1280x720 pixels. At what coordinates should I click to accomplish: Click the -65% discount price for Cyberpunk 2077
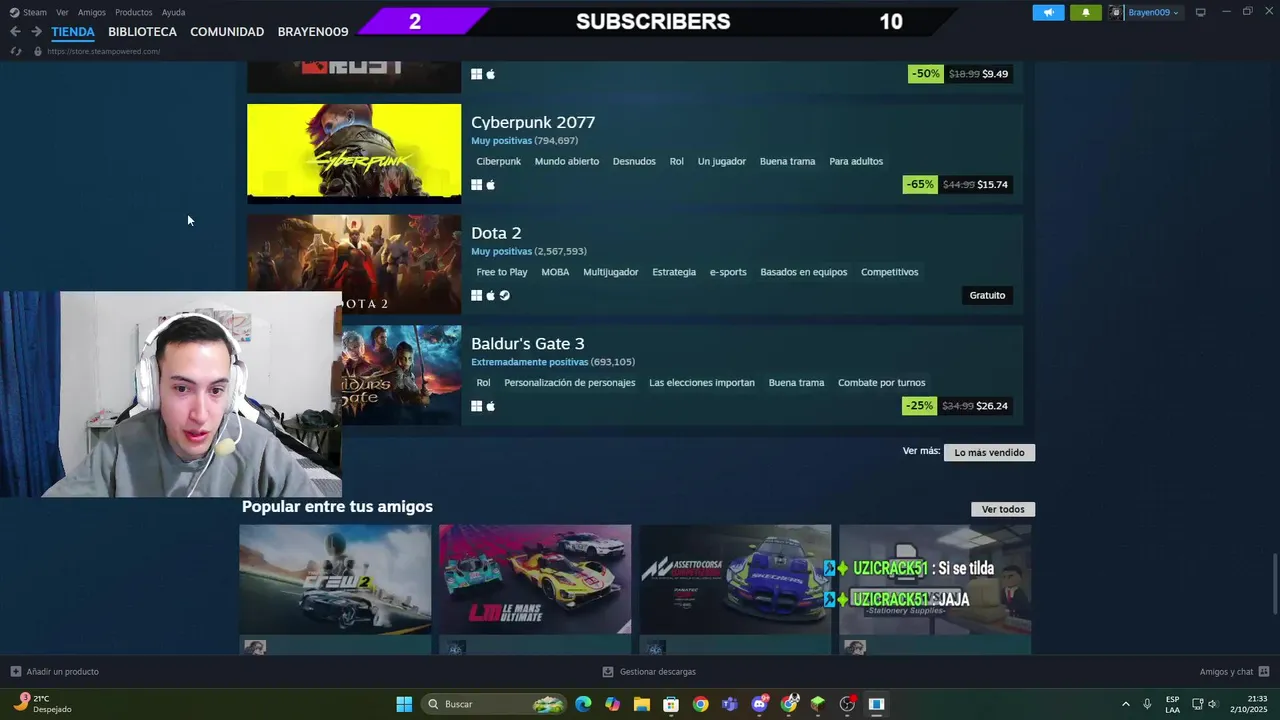pyautogui.click(x=958, y=184)
